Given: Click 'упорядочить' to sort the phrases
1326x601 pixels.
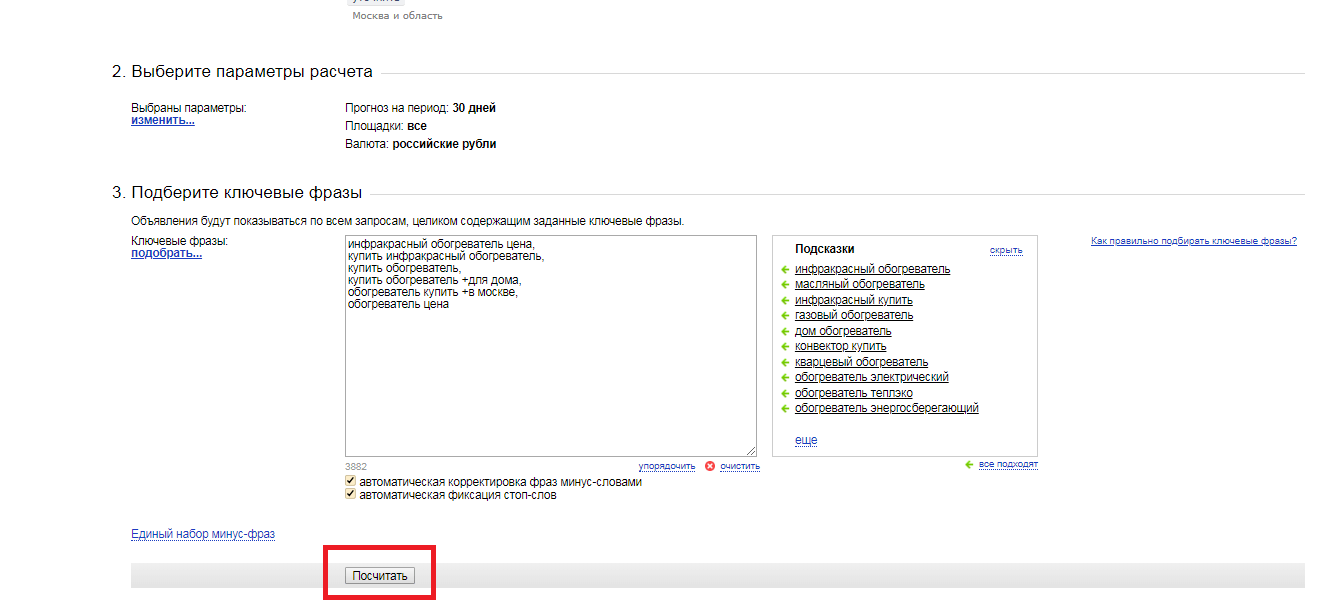Looking at the screenshot, I should 667,466.
